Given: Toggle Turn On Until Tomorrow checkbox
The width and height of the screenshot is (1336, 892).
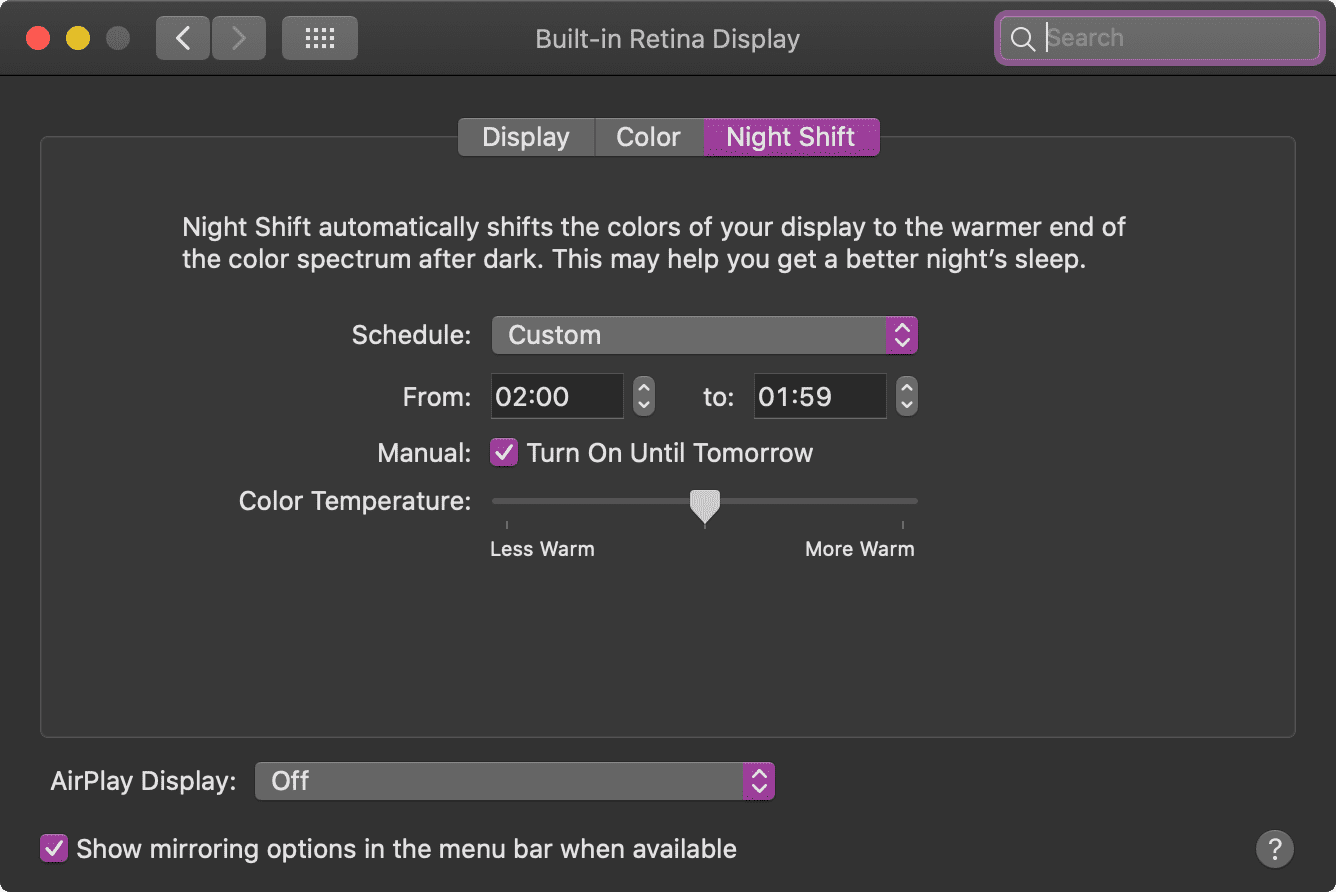Looking at the screenshot, I should (x=504, y=453).
